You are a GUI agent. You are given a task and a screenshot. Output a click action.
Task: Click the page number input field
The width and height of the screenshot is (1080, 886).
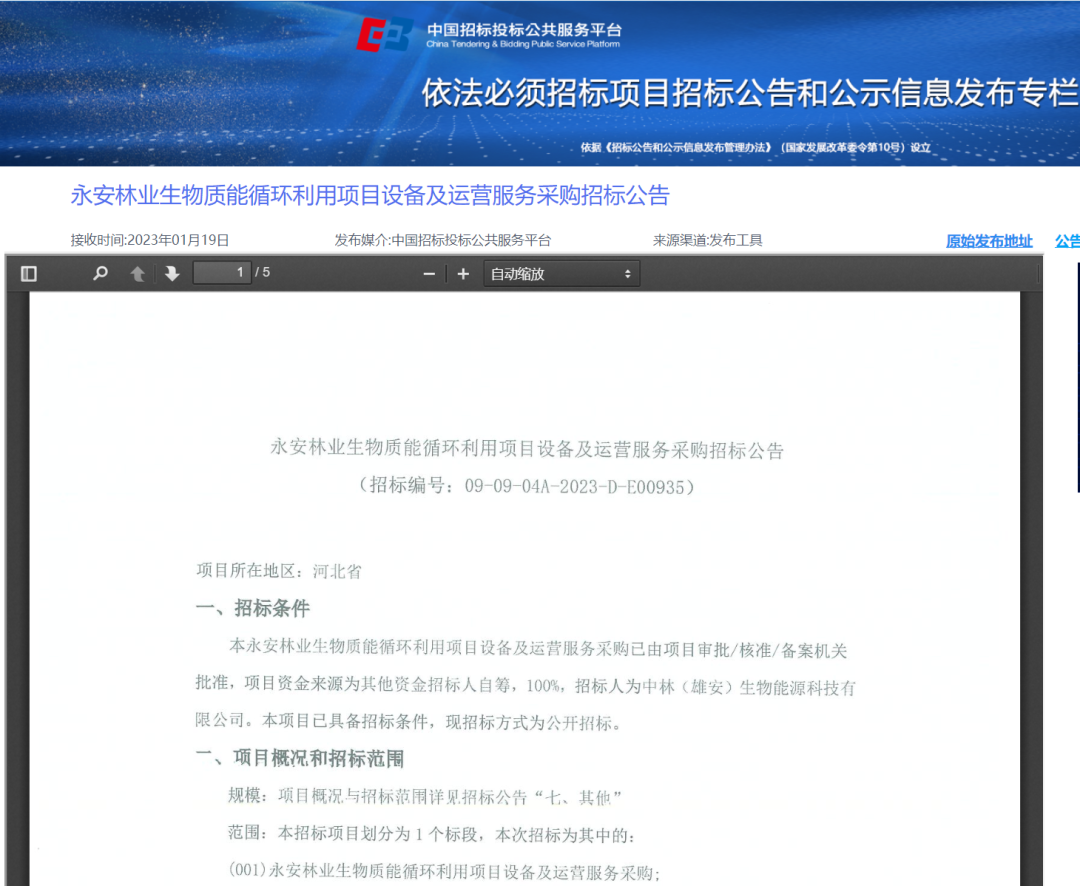coord(222,273)
